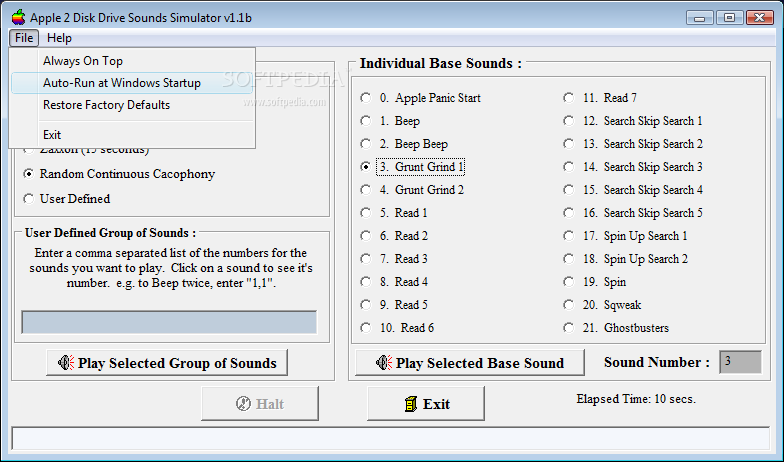Close the simulator window
The image size is (784, 462).
[760, 18]
